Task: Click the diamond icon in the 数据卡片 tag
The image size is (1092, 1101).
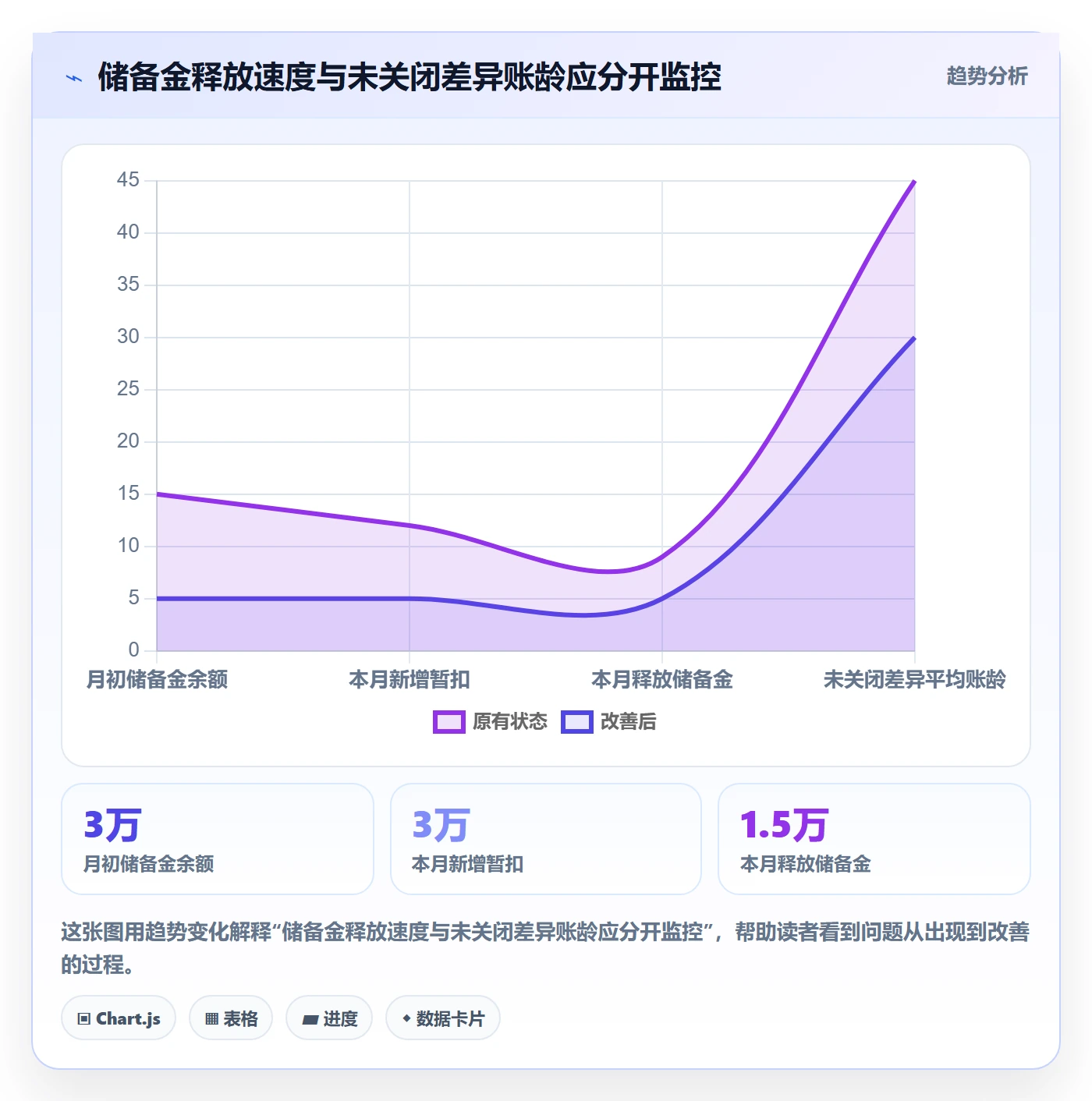Action: [x=406, y=1018]
